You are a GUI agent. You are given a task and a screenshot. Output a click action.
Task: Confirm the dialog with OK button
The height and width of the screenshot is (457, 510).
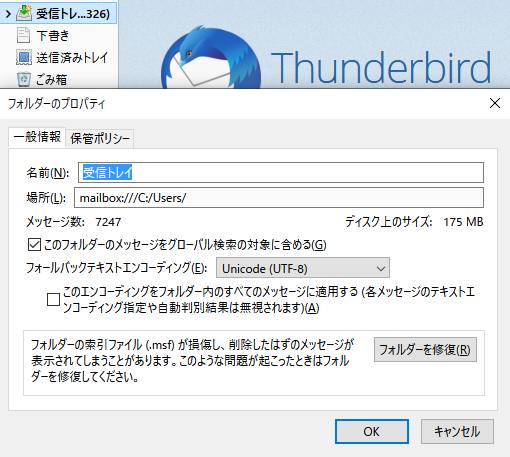[372, 431]
